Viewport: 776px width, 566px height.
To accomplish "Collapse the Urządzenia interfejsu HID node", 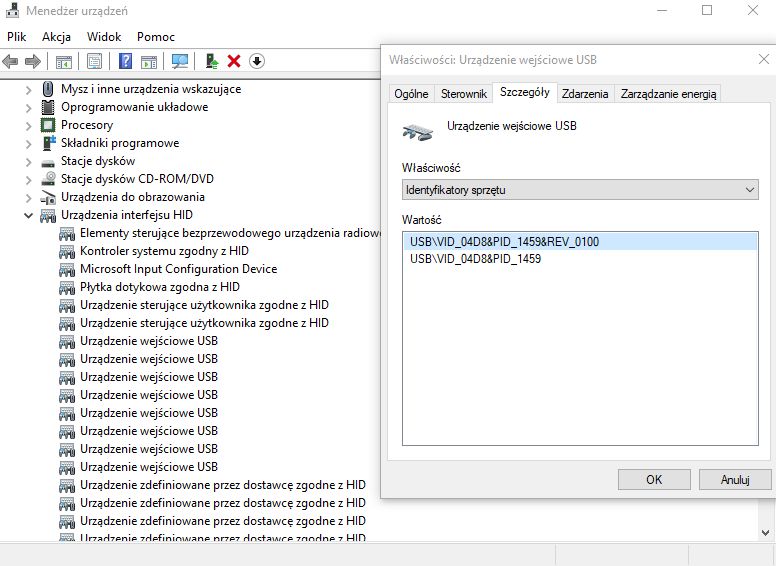I will 29,215.
